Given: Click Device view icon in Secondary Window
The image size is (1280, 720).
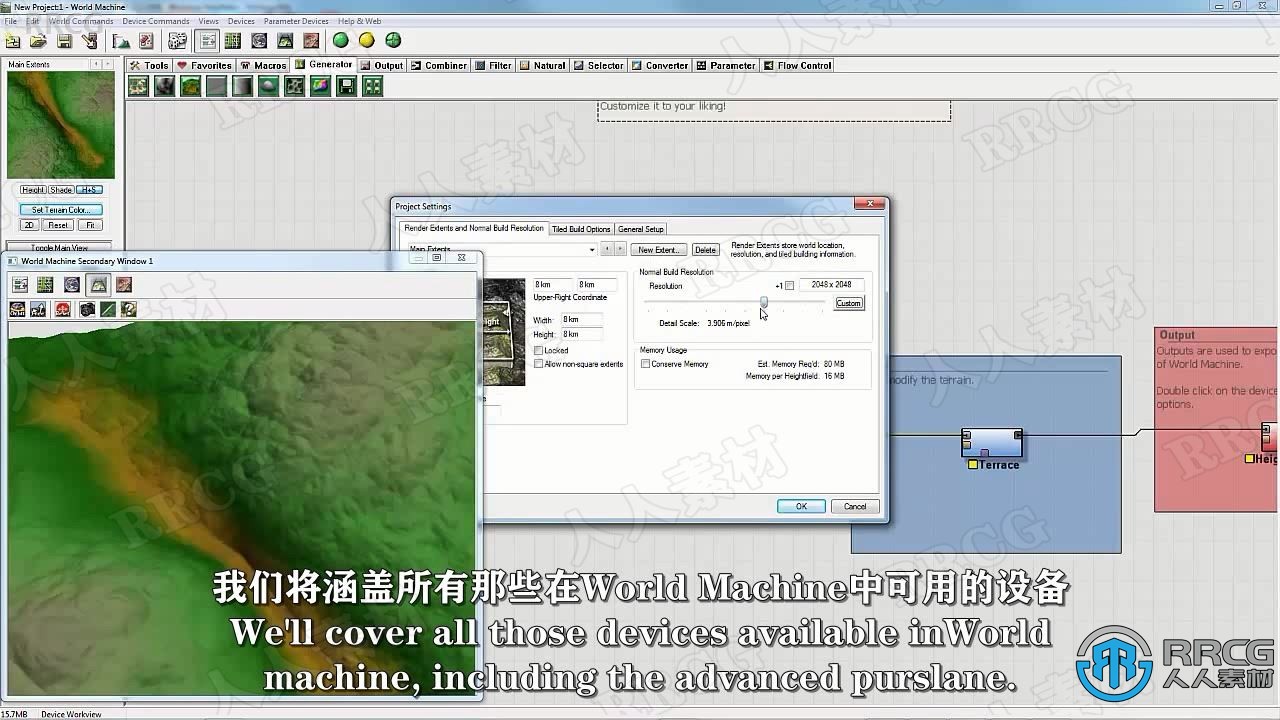Looking at the screenshot, I should click(20, 285).
